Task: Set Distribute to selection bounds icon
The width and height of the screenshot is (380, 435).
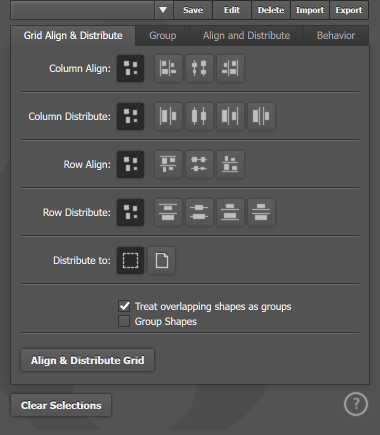Action: (x=130, y=260)
